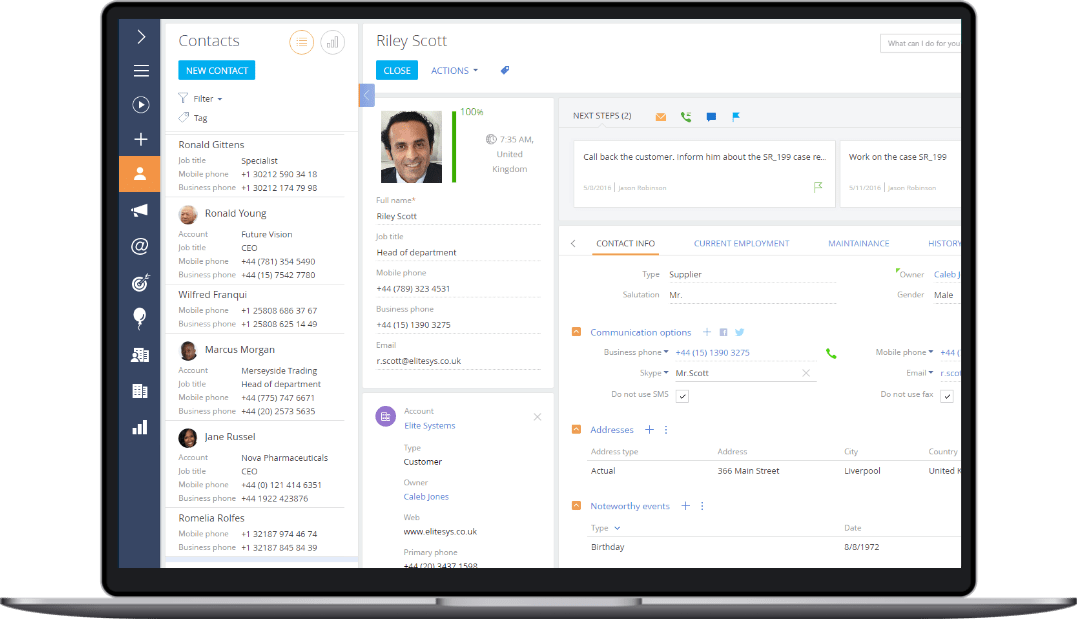This screenshot has height=619, width=1077.
Task: Open the Contacts section in the sidebar
Action: 140,174
